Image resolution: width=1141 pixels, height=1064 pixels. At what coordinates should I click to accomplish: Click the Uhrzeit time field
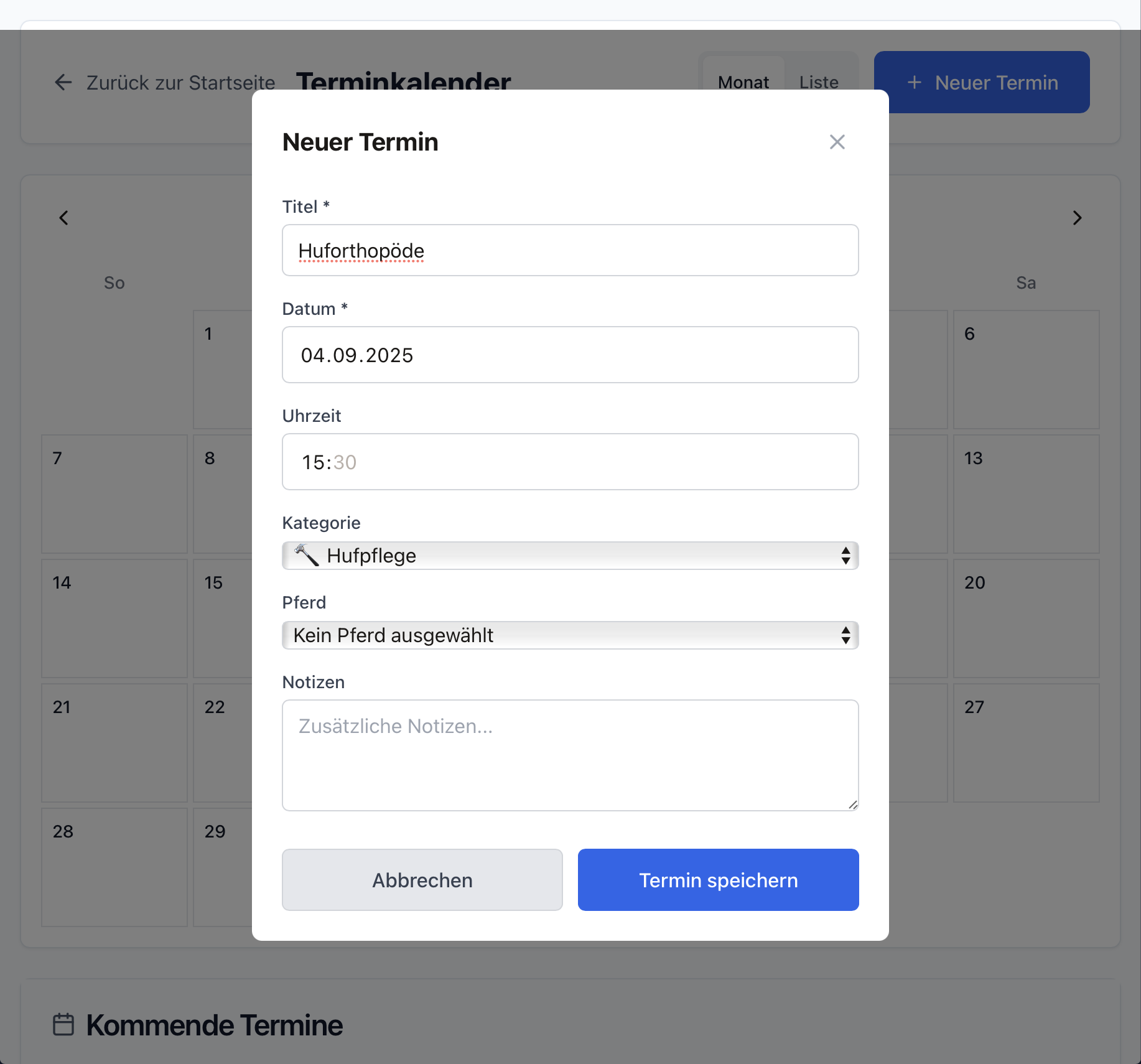pos(570,462)
